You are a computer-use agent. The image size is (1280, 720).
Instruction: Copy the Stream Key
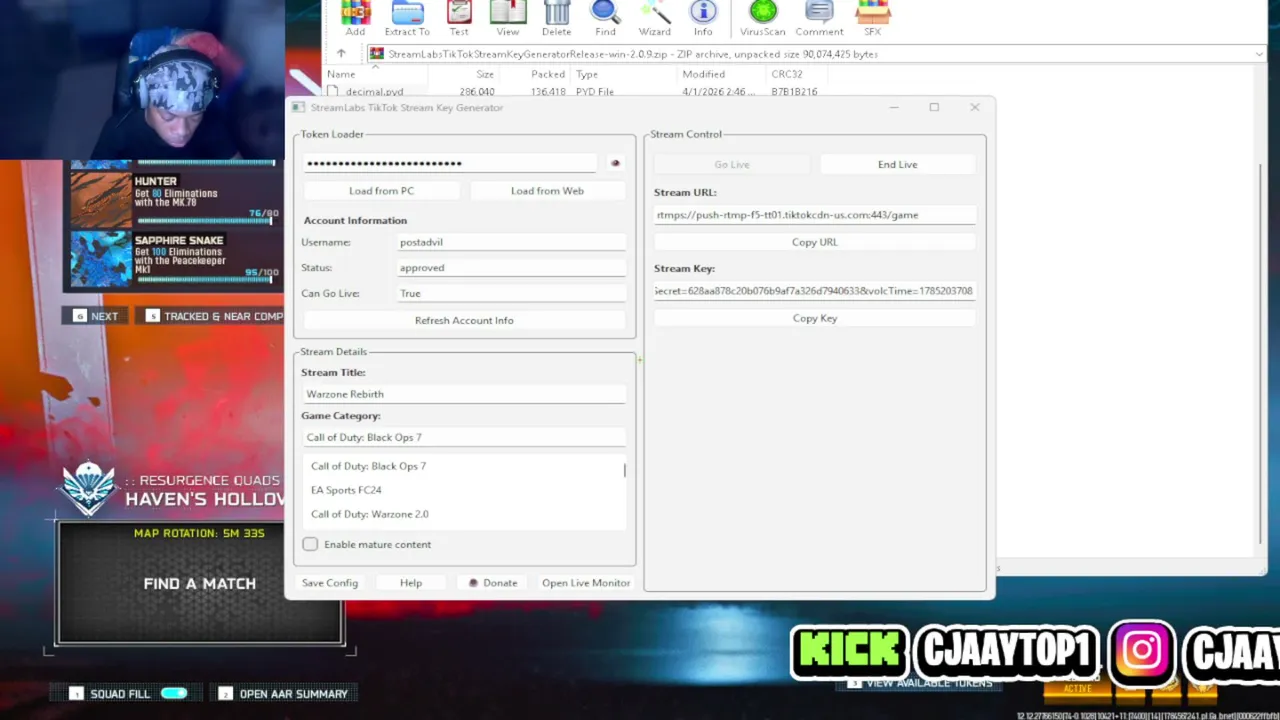tap(815, 318)
